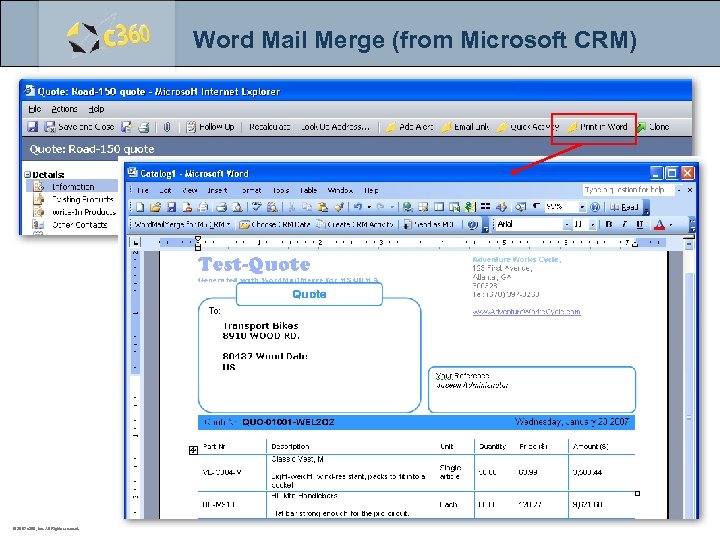Viewport: 720px width, 540px height.
Task: Click the paperclip attach icon in Quote toolbar
Action: click(167, 127)
